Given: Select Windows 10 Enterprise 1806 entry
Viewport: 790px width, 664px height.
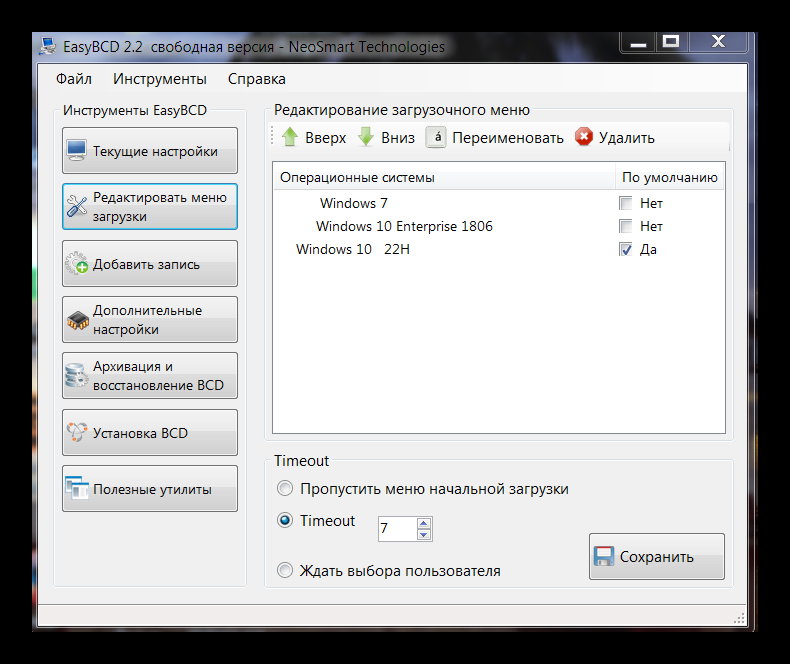Looking at the screenshot, I should click(x=404, y=226).
